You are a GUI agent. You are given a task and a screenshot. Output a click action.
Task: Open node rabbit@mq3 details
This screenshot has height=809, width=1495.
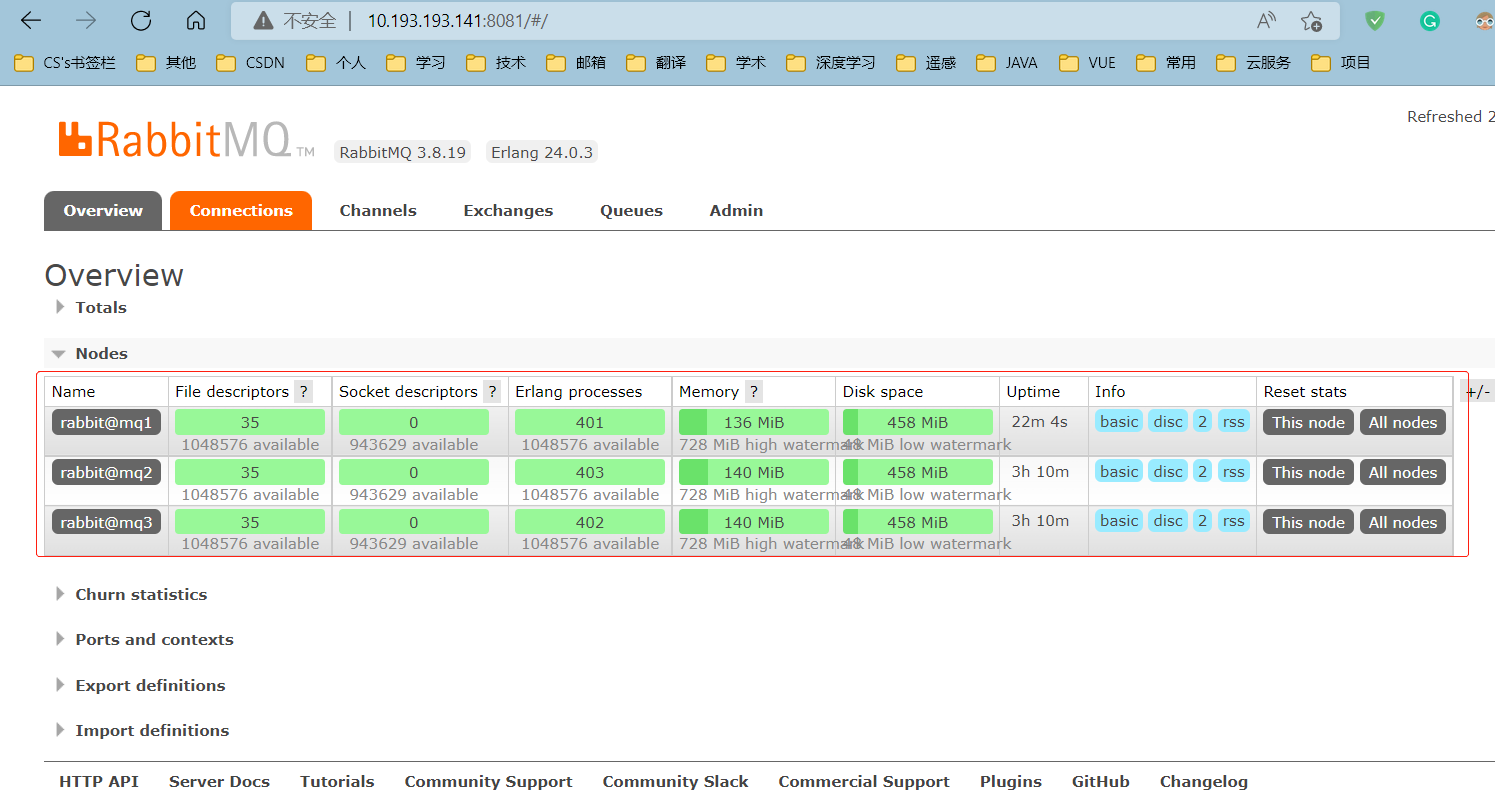[x=106, y=522]
